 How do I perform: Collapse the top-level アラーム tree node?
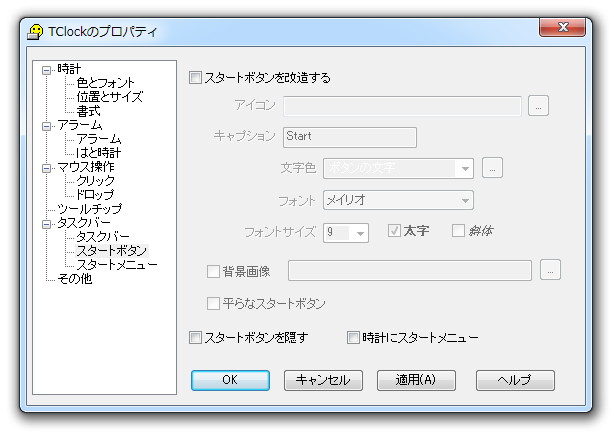pyautogui.click(x=47, y=126)
